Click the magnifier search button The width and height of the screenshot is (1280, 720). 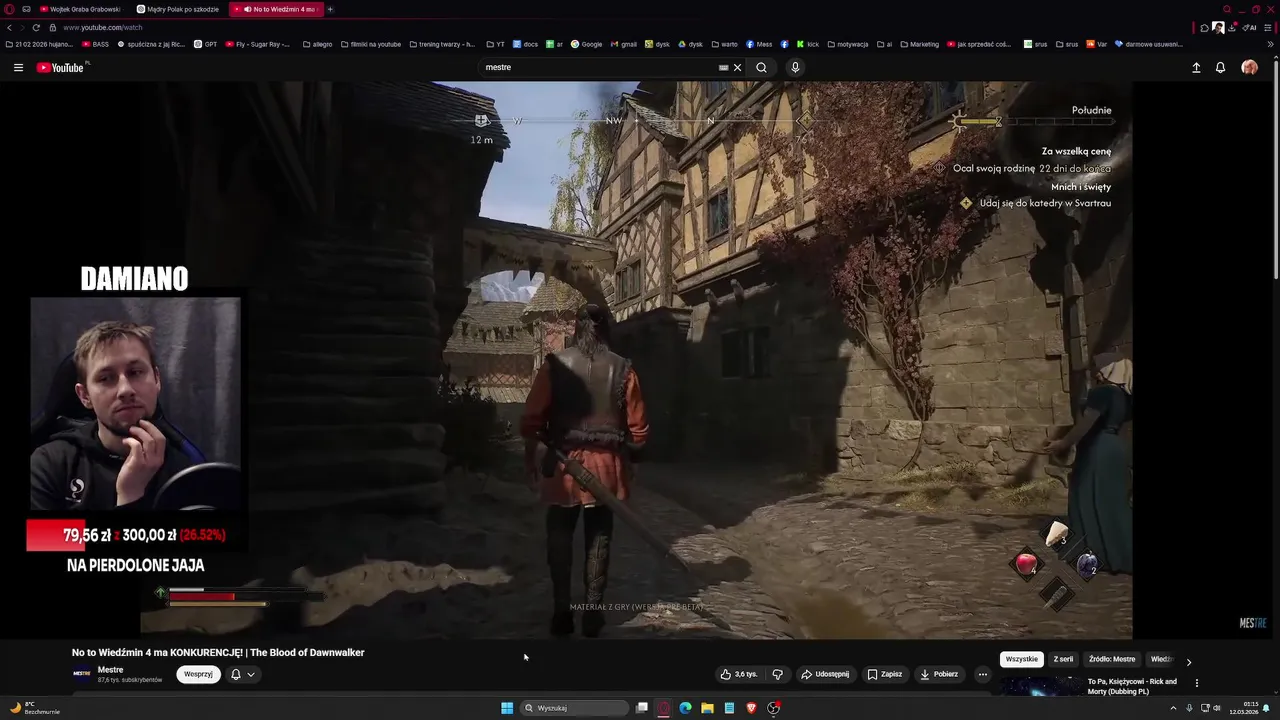(761, 67)
